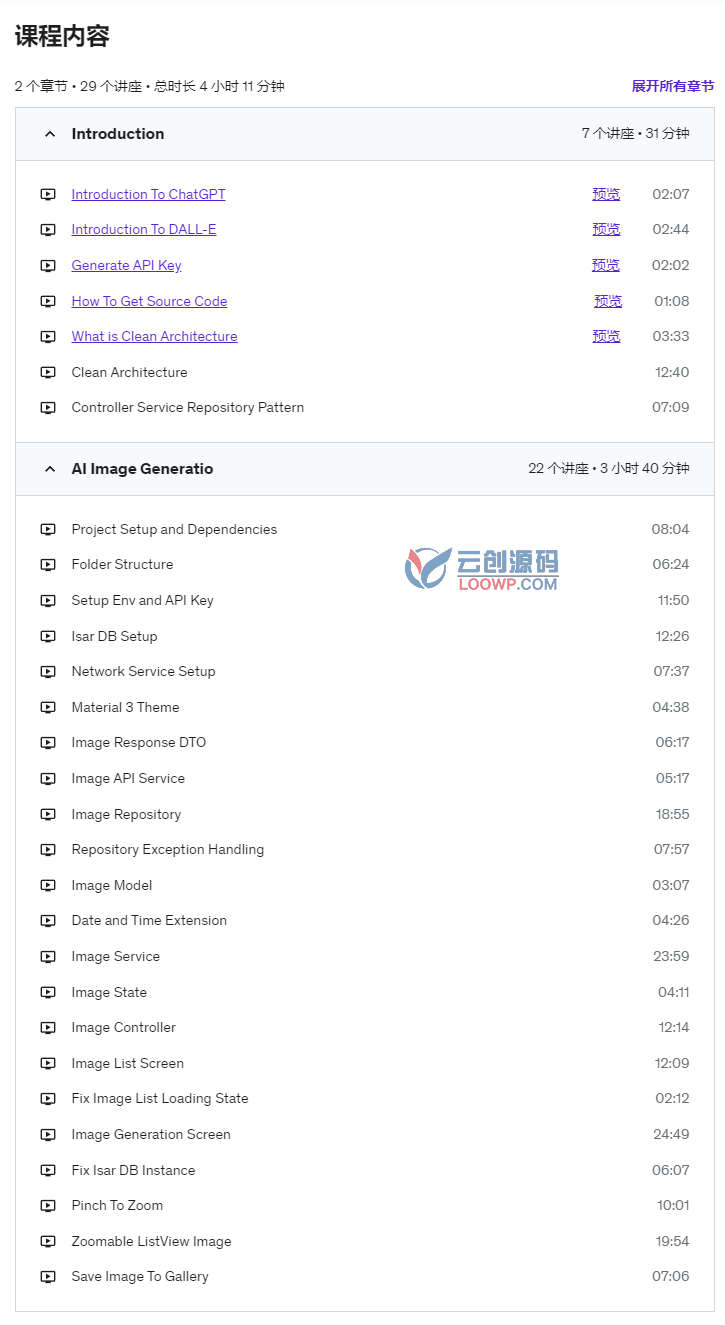Open How To Get Source Code link

[x=149, y=301]
